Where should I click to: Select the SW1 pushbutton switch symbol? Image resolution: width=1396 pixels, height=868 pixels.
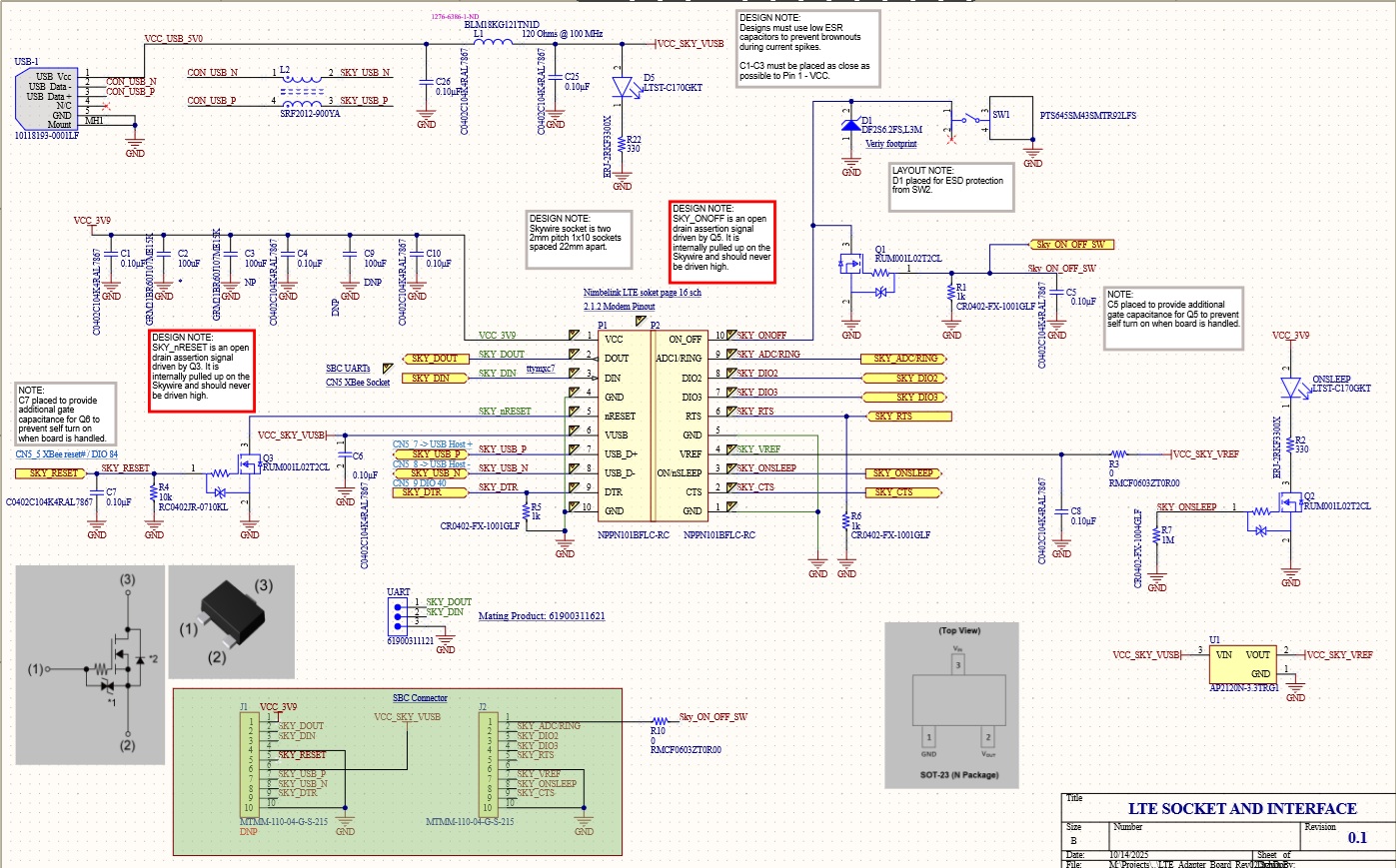pyautogui.click(x=1000, y=123)
